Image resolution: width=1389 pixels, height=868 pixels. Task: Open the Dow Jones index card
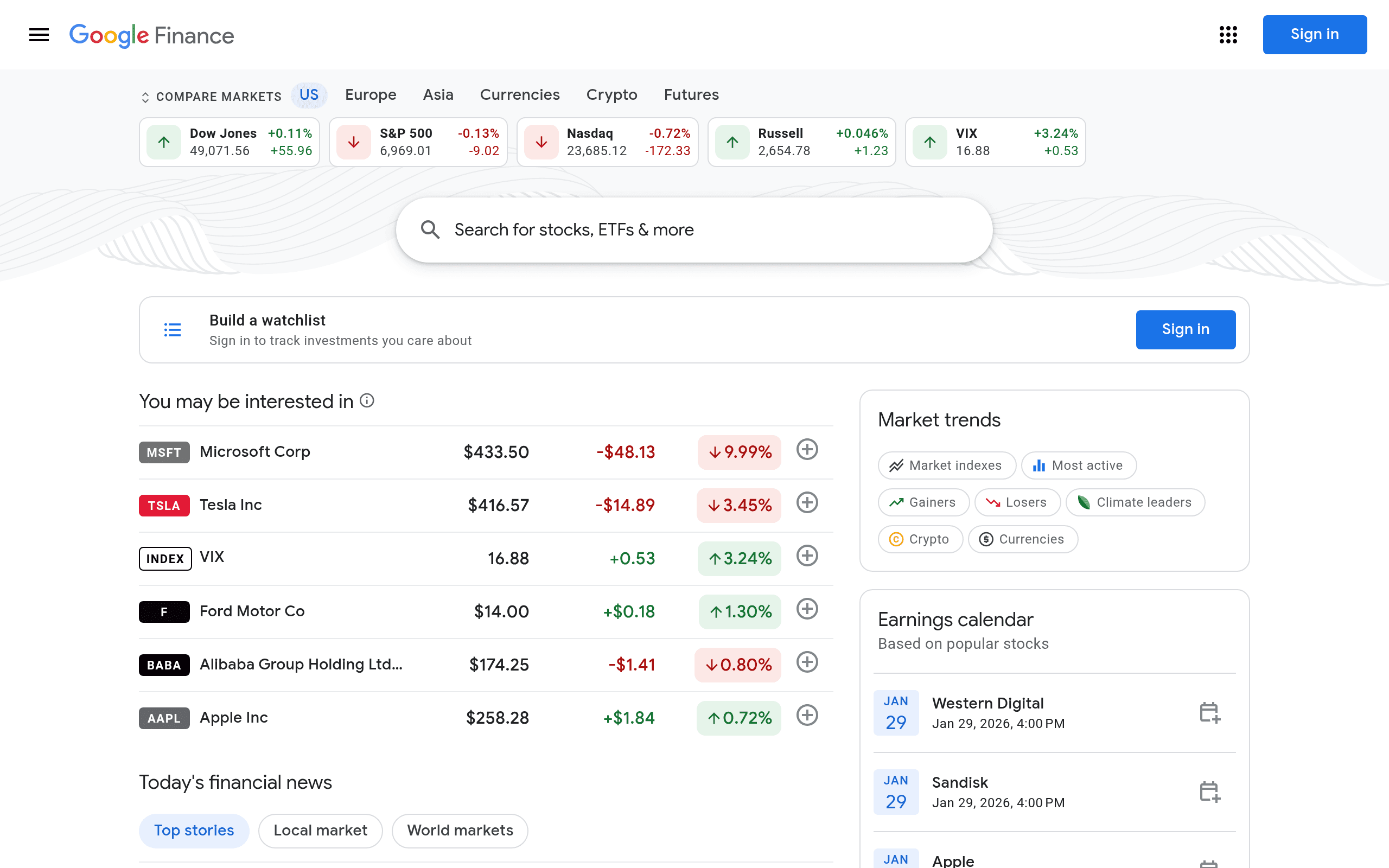pyautogui.click(x=229, y=142)
